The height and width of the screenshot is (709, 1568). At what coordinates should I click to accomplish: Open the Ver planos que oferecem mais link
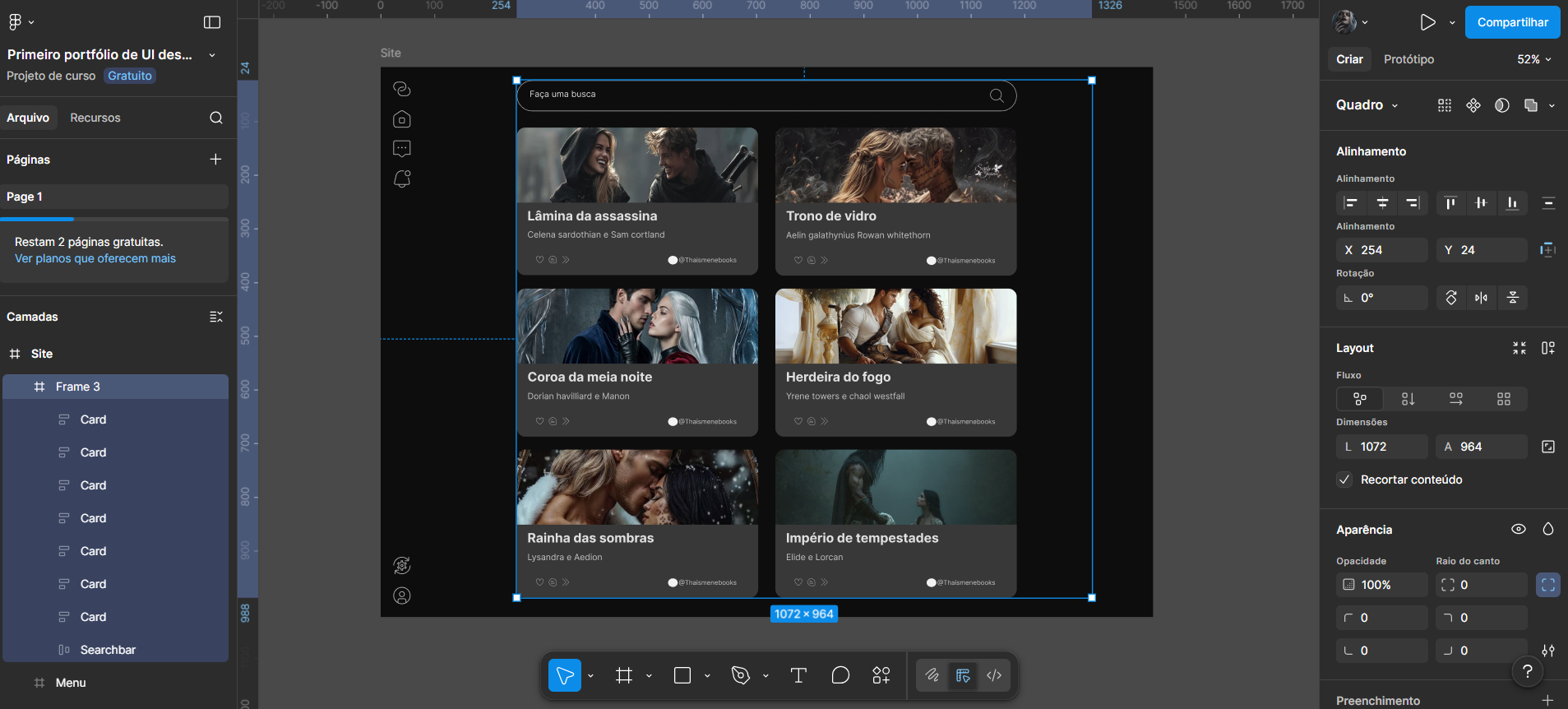[x=95, y=258]
